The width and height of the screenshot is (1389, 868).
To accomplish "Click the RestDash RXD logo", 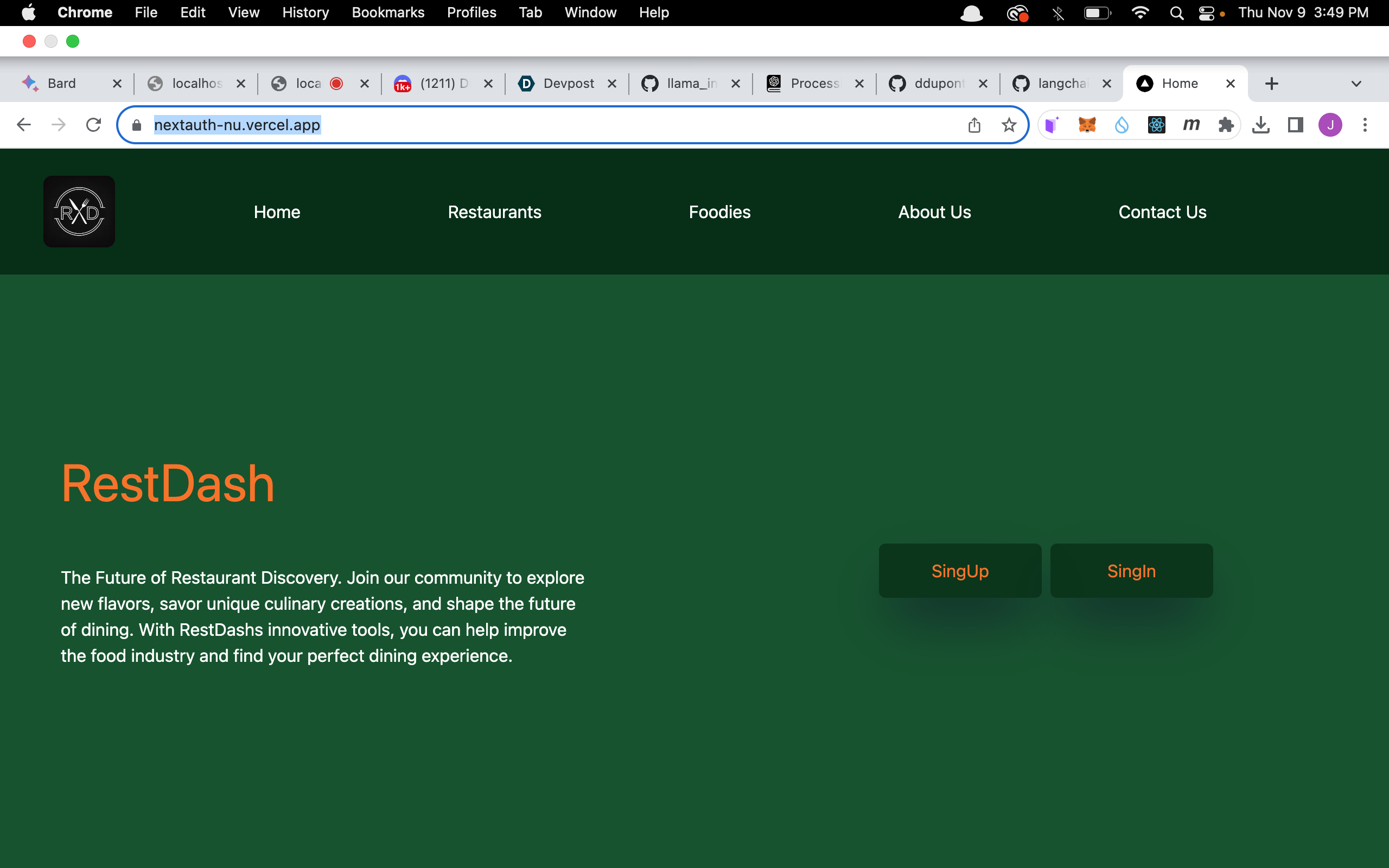I will pos(79,212).
